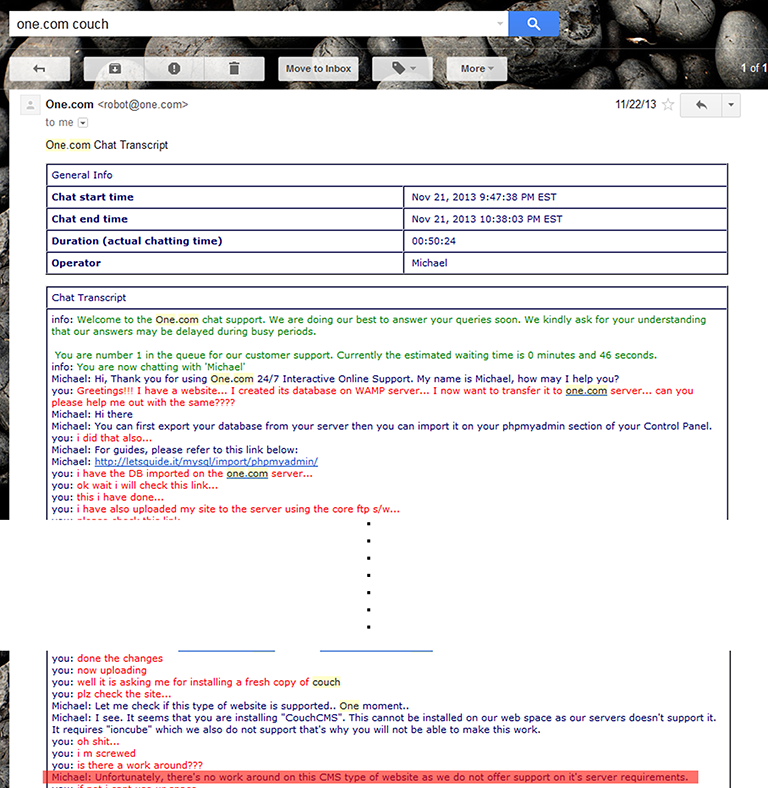Screen dimensions: 768x788
Task: Report this email as spam
Action: 174,69
